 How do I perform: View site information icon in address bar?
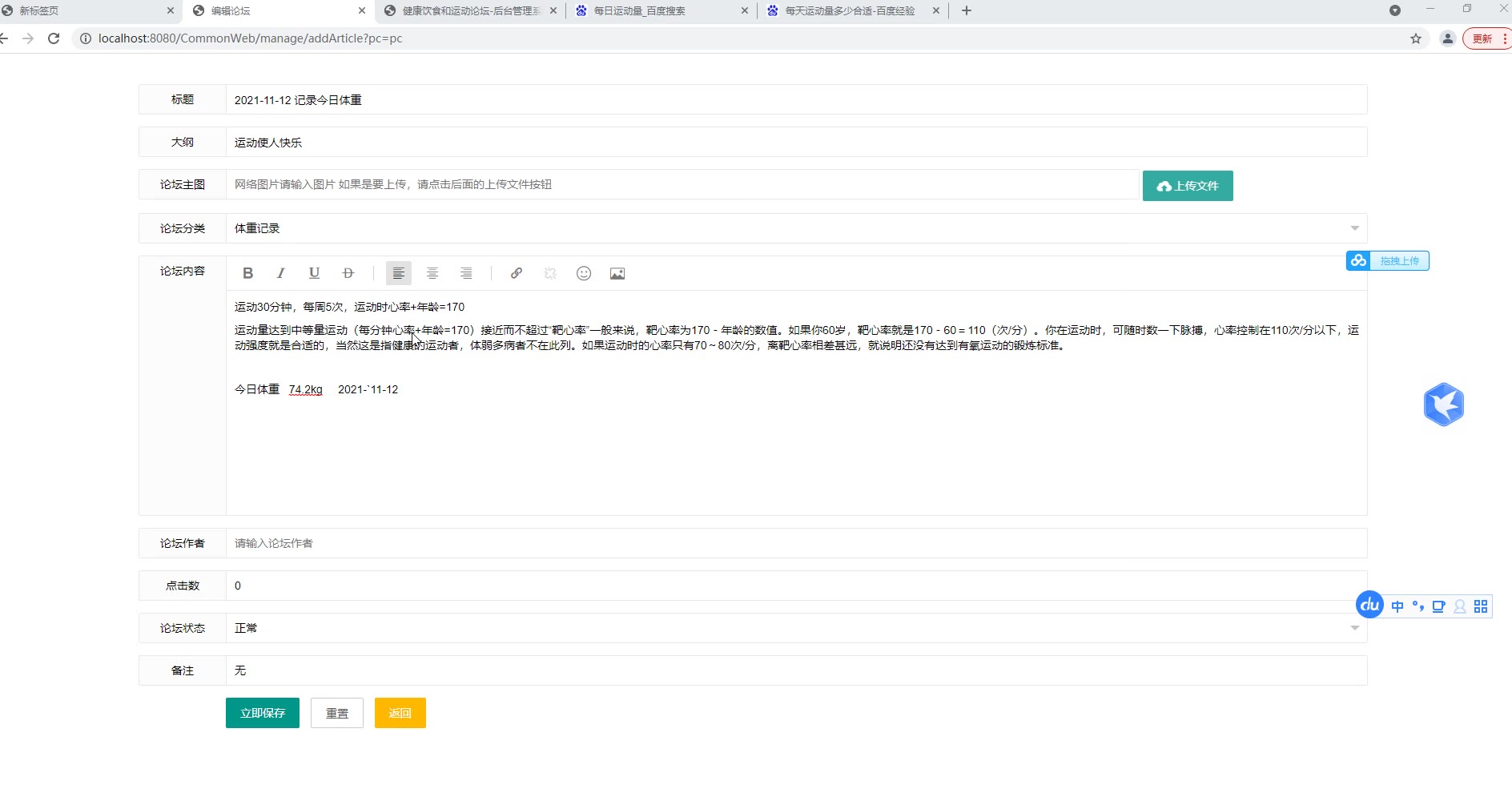pos(86,38)
